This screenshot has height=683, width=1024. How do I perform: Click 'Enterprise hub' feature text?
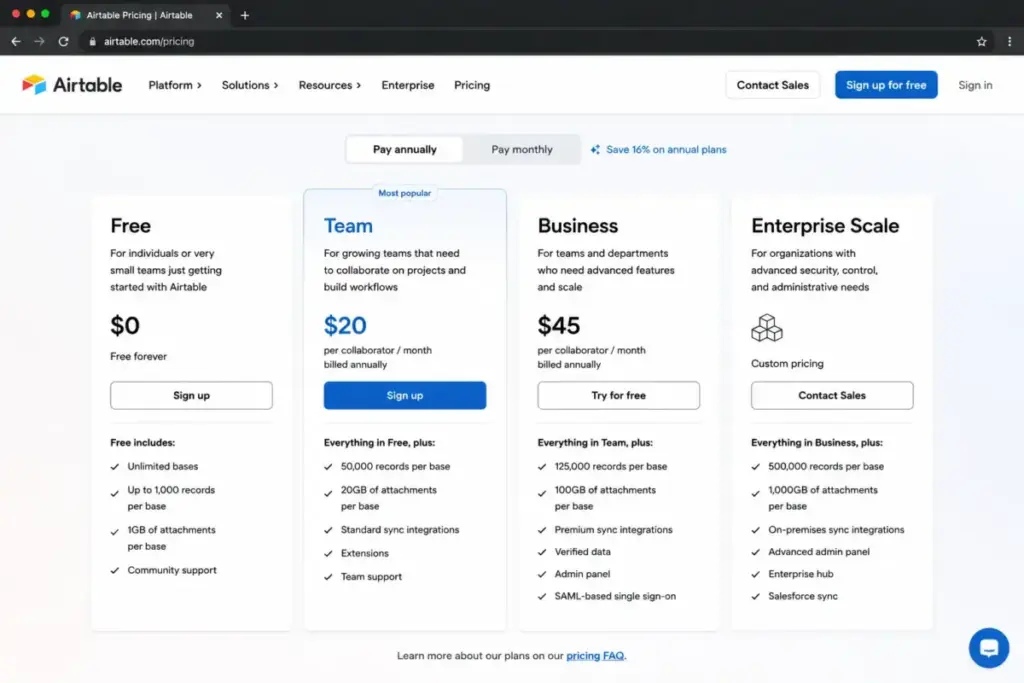801,574
